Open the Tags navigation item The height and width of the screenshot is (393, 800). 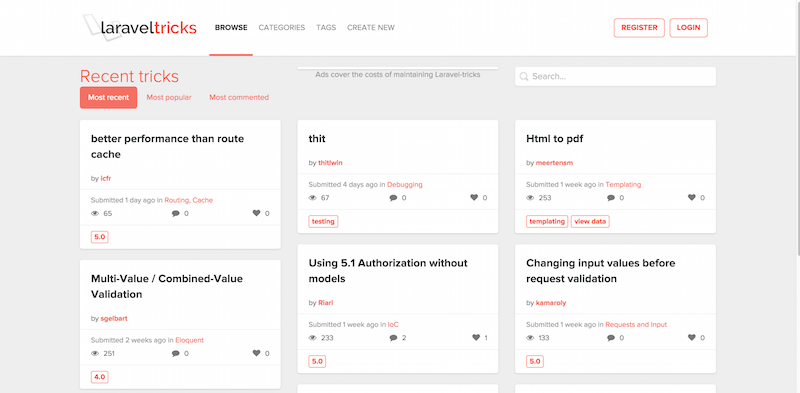pyautogui.click(x=326, y=28)
